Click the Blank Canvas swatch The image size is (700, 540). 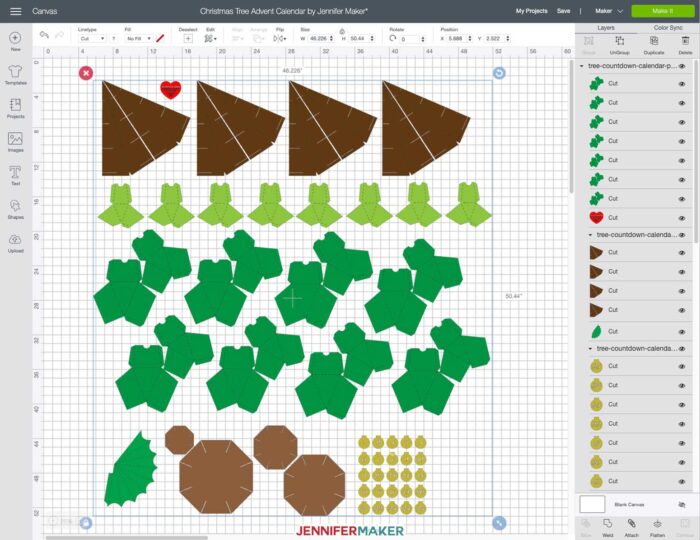(592, 504)
